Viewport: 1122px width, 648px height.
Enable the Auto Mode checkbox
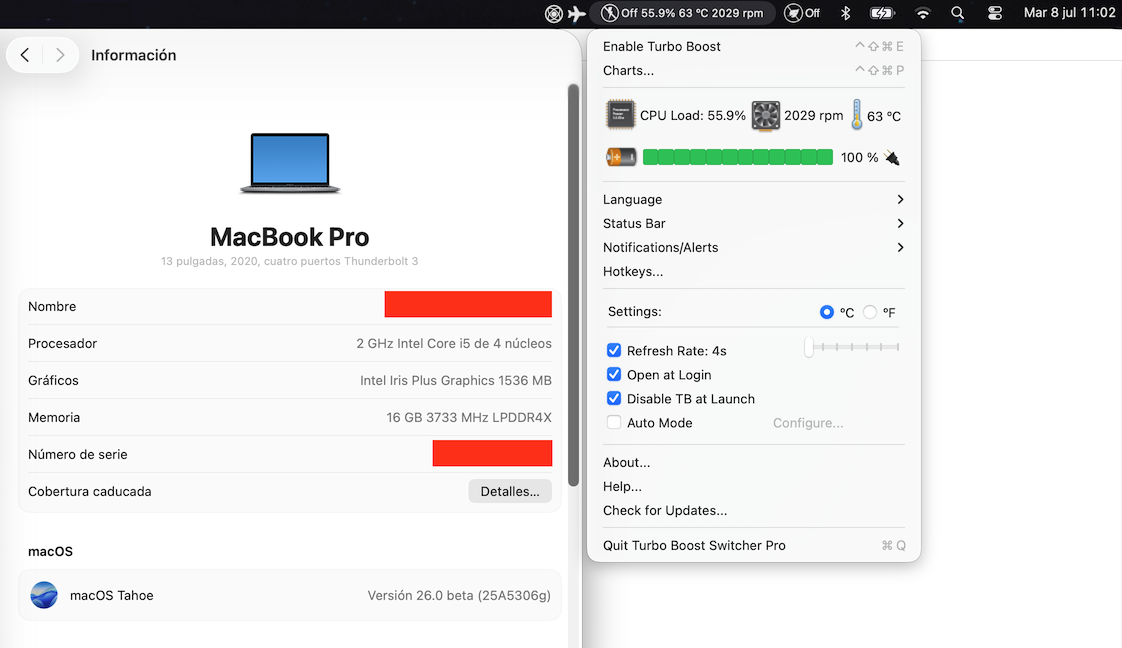pyautogui.click(x=614, y=423)
